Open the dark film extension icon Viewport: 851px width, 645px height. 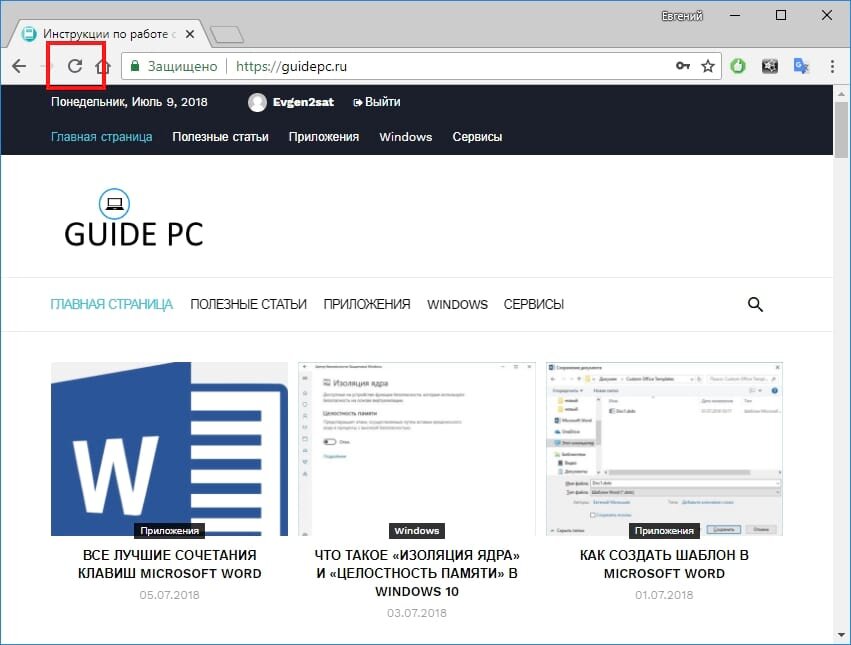point(770,66)
